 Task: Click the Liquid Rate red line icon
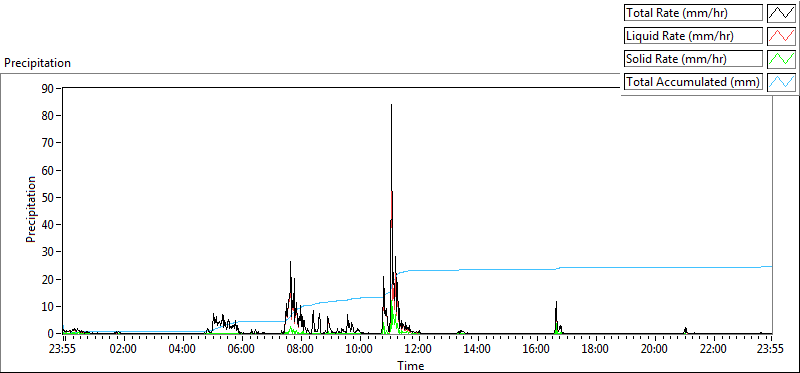point(781,36)
